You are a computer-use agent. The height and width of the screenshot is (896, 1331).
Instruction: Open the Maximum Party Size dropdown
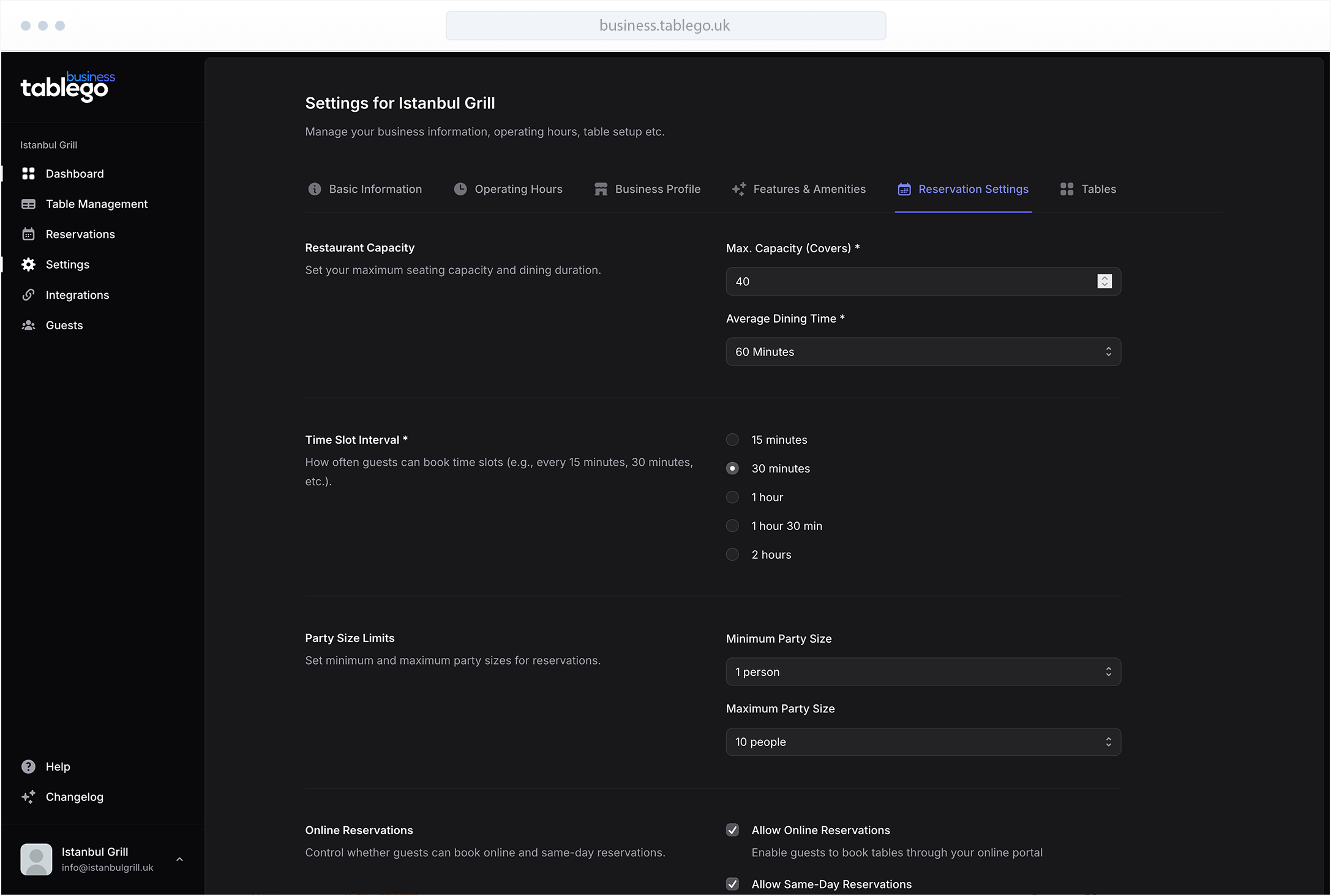tap(923, 742)
